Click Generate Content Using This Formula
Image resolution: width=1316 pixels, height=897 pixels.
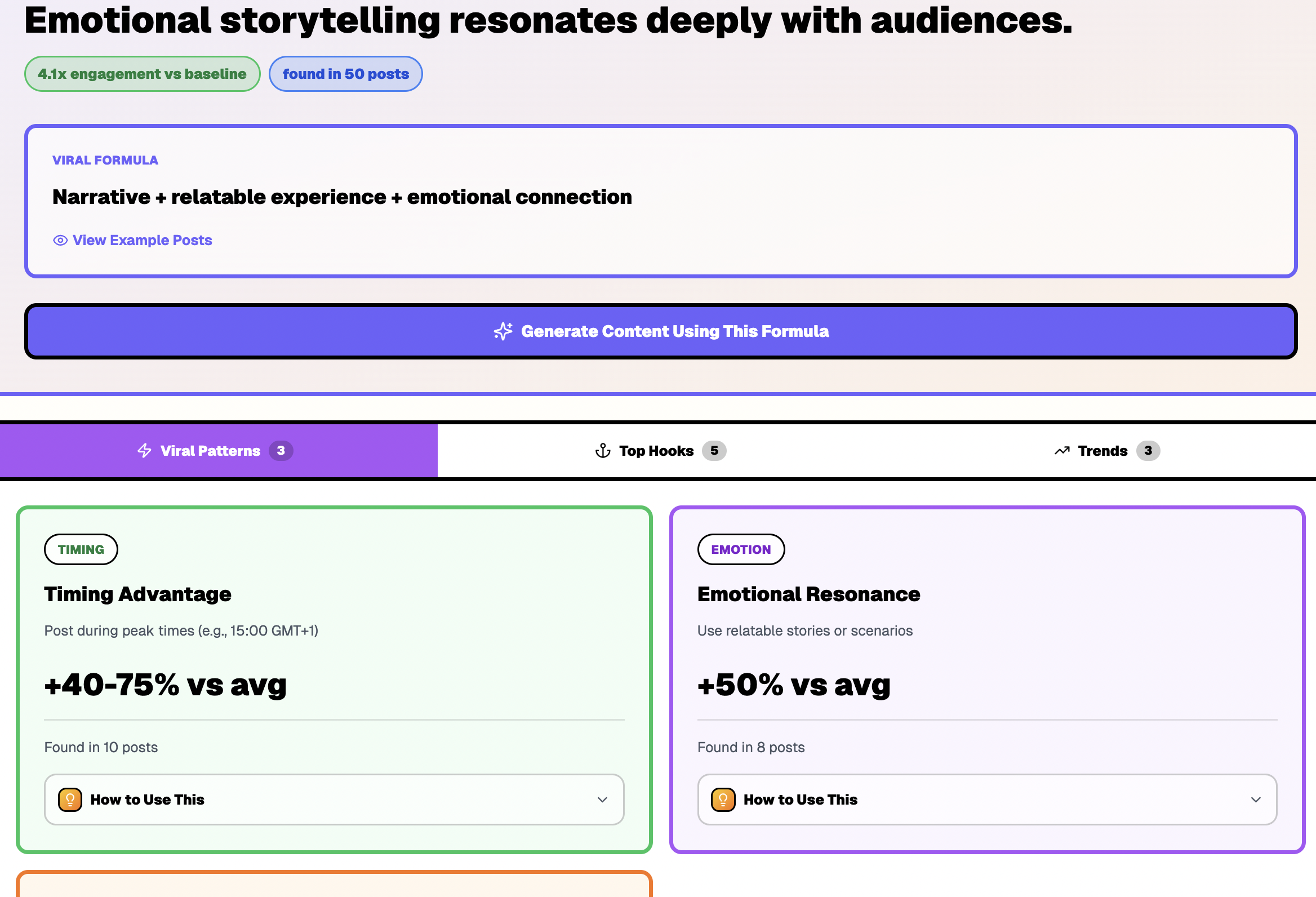pyautogui.click(x=660, y=331)
